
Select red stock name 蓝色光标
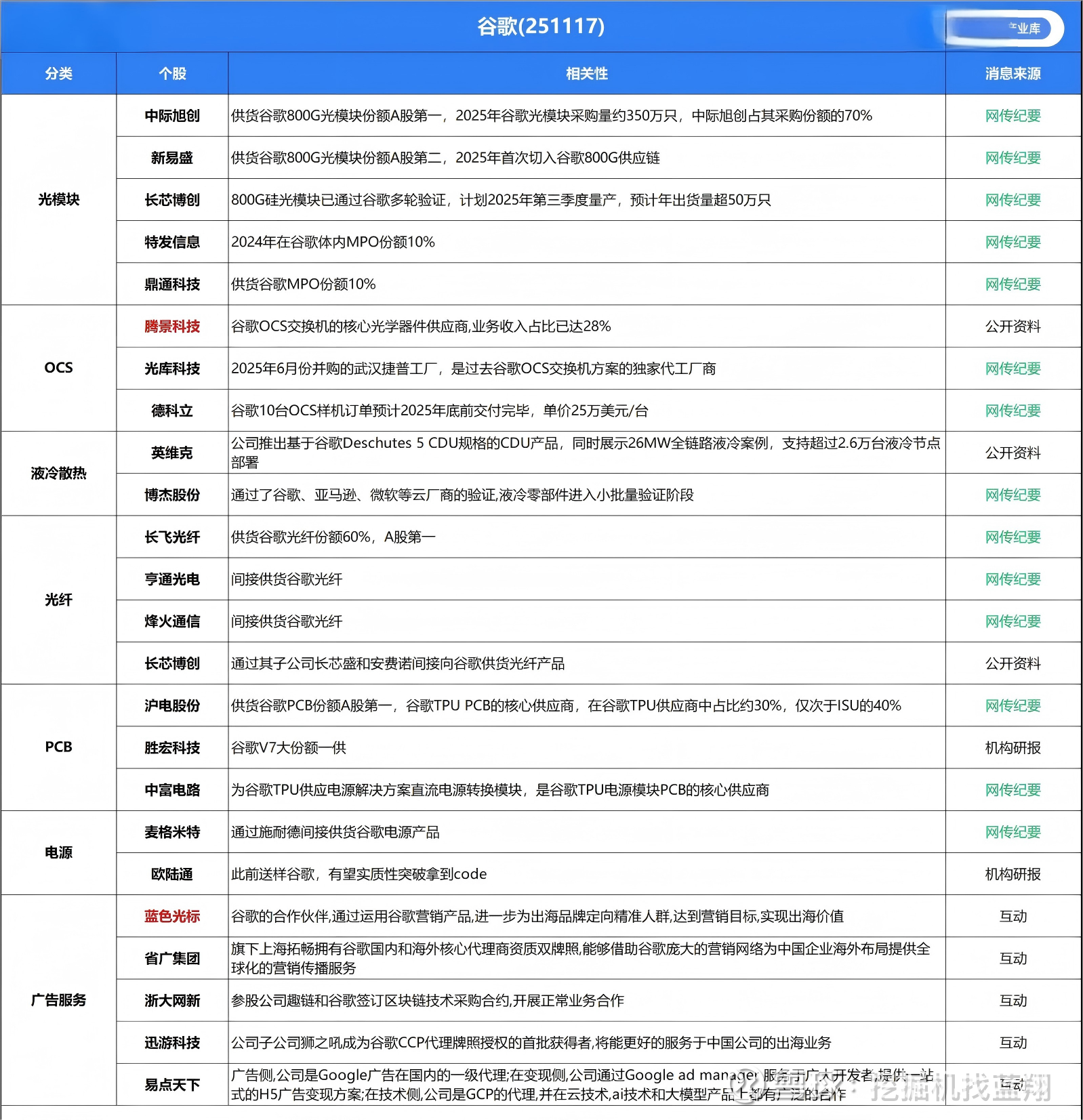(x=172, y=916)
